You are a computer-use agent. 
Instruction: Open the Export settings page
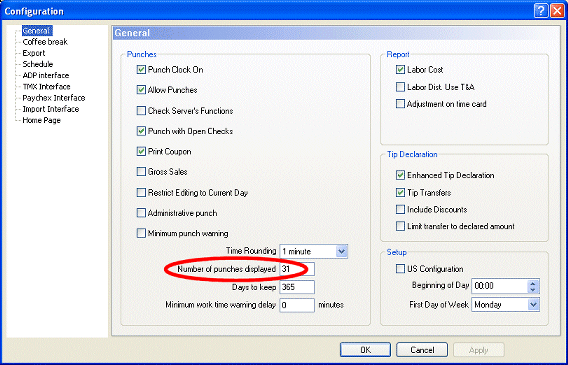coord(34,53)
